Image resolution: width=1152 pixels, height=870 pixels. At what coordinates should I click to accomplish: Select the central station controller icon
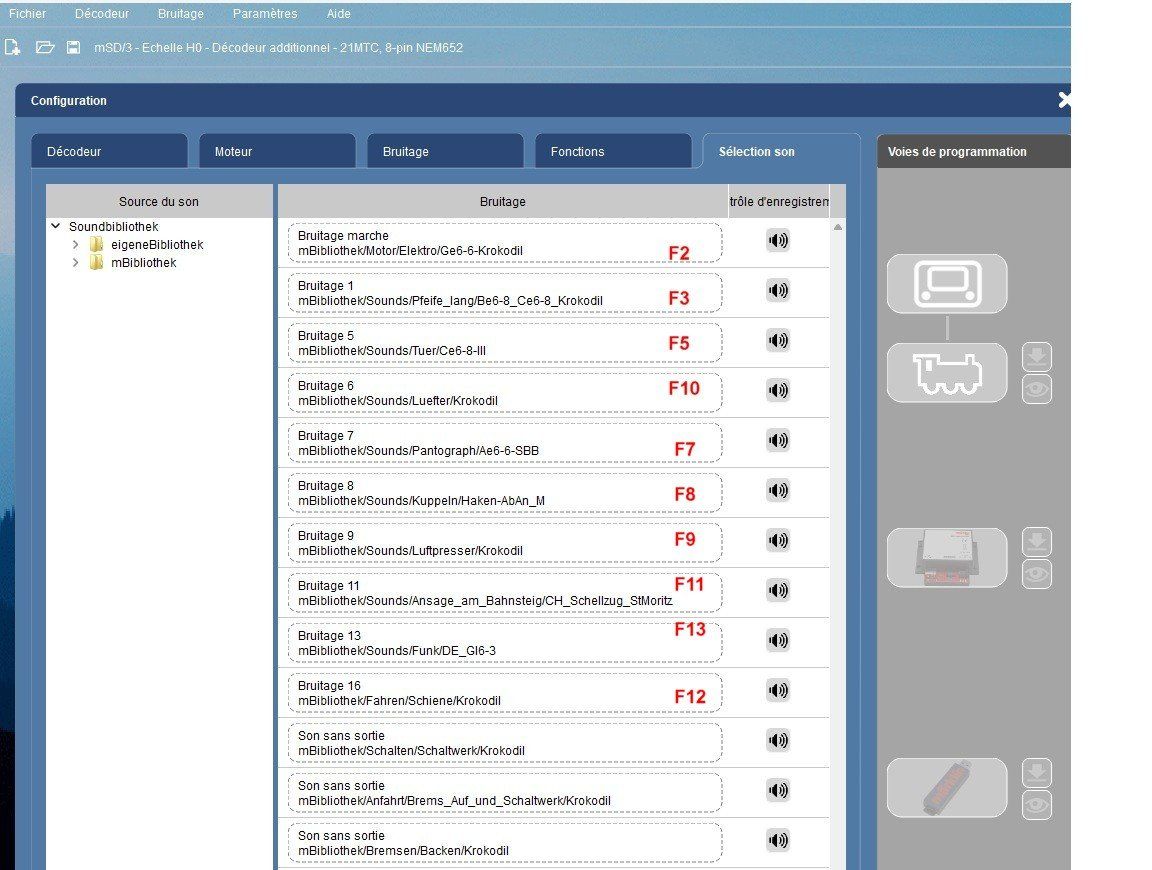tap(947, 284)
